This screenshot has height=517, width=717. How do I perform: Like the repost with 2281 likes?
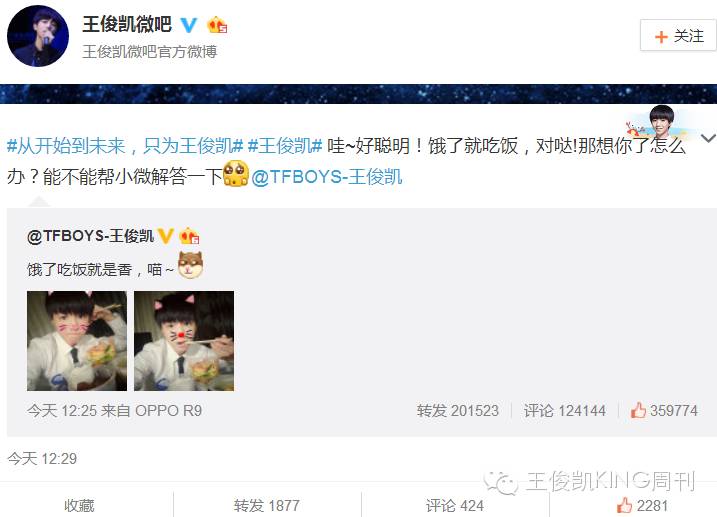(x=642, y=506)
